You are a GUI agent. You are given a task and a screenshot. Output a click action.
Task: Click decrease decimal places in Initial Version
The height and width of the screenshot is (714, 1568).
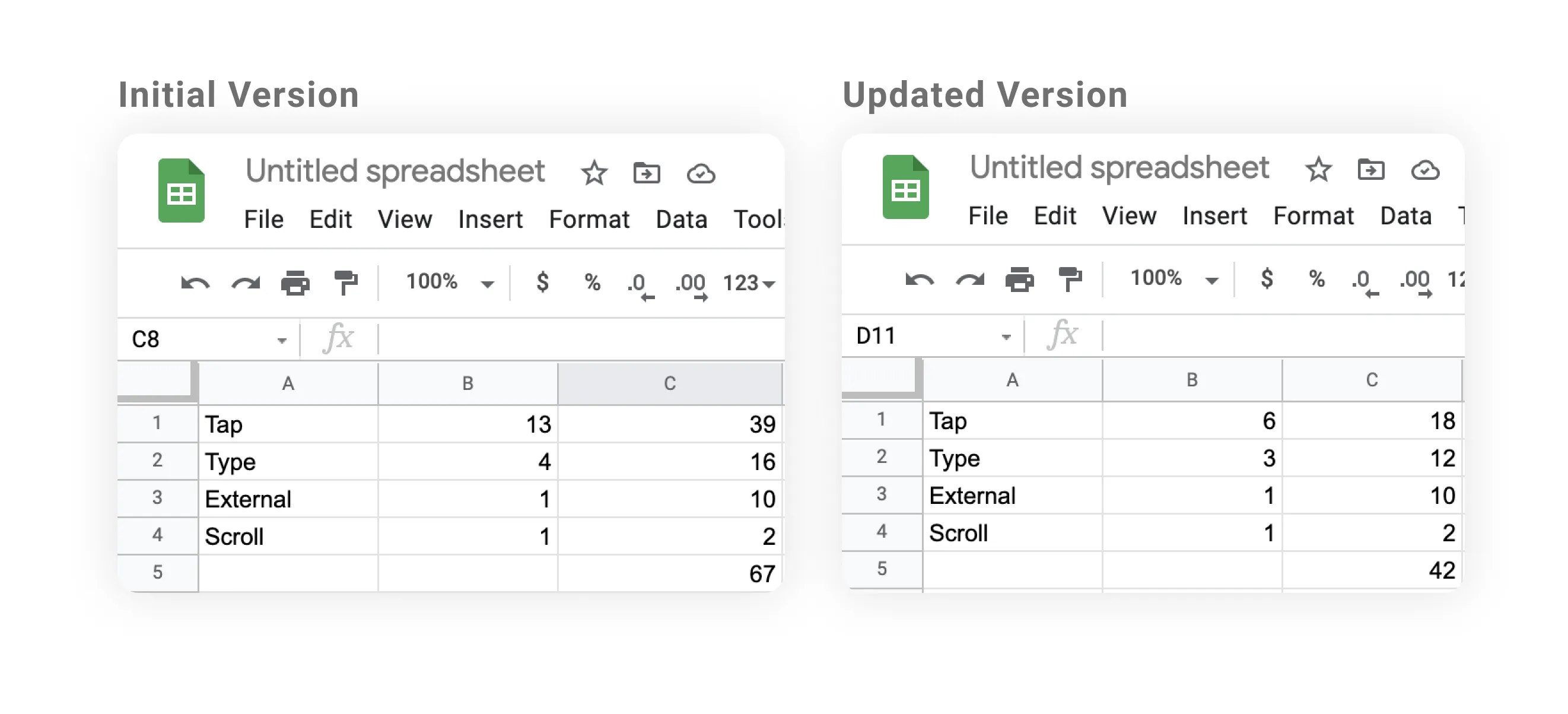pyautogui.click(x=640, y=285)
